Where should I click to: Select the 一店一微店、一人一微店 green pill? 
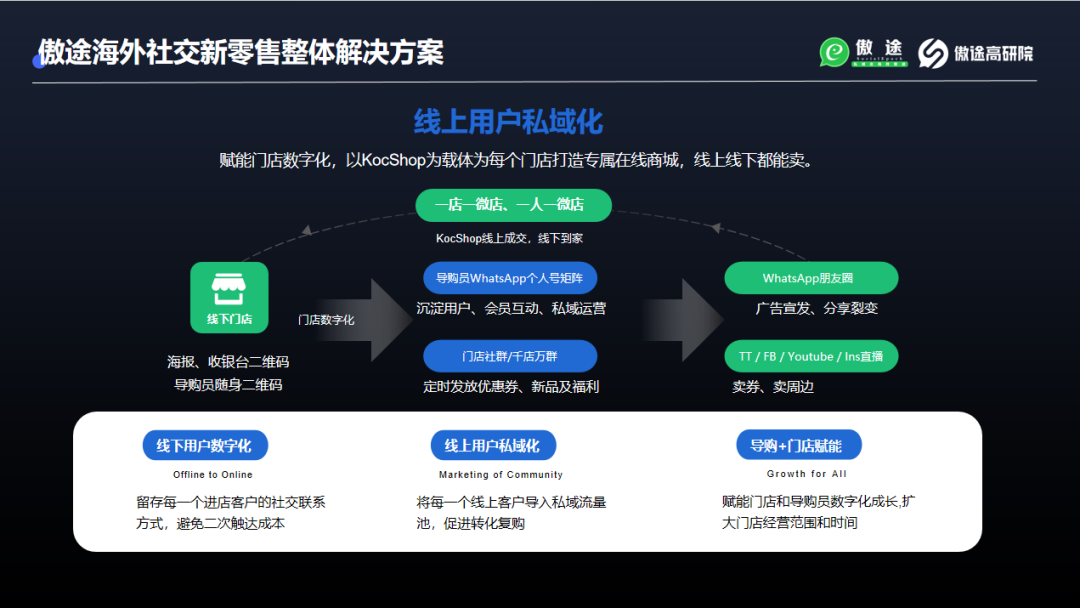pos(513,205)
